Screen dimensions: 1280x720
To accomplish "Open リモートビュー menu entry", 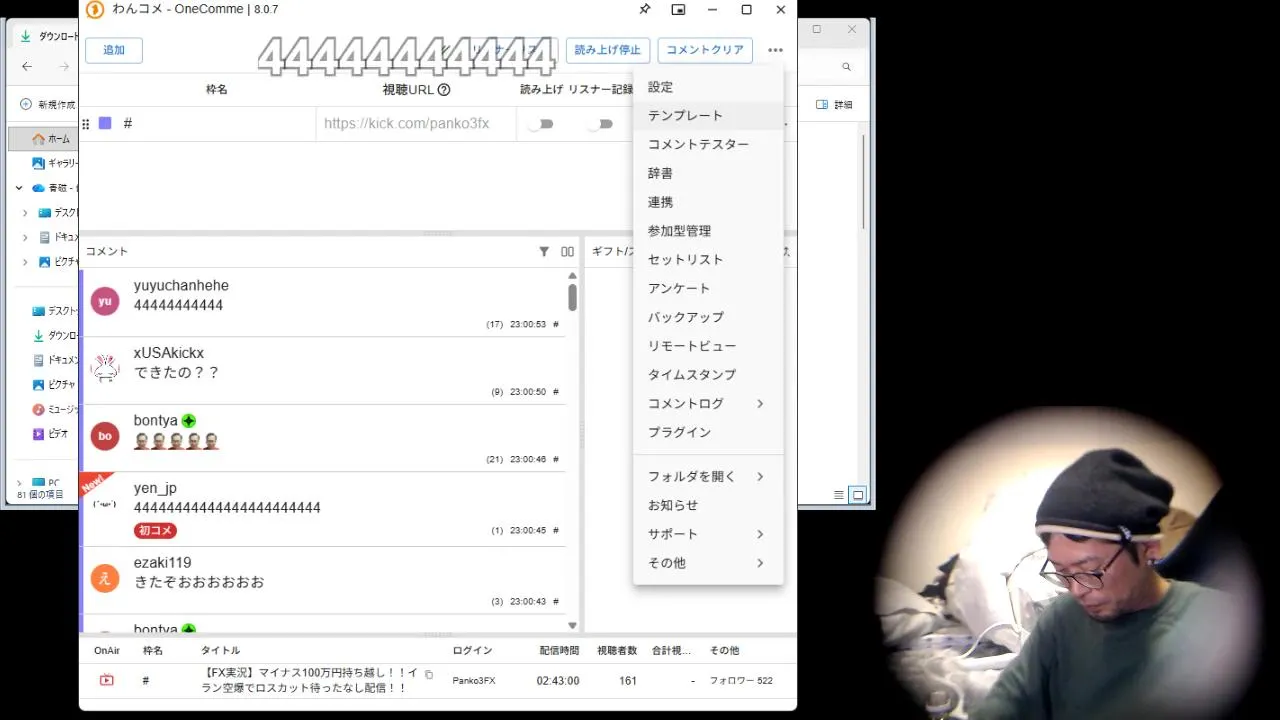I will click(x=708, y=346).
